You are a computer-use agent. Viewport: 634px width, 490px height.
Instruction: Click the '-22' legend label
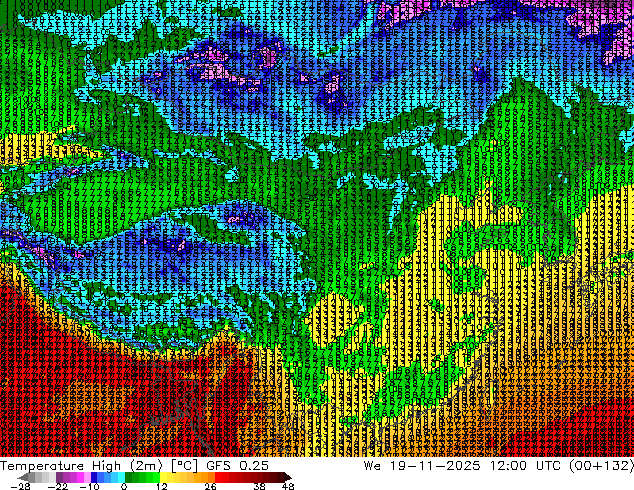pyautogui.click(x=58, y=486)
